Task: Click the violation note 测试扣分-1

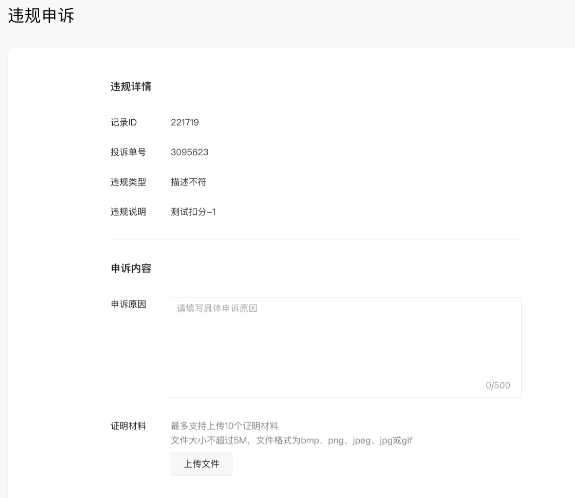Action: tap(193, 212)
